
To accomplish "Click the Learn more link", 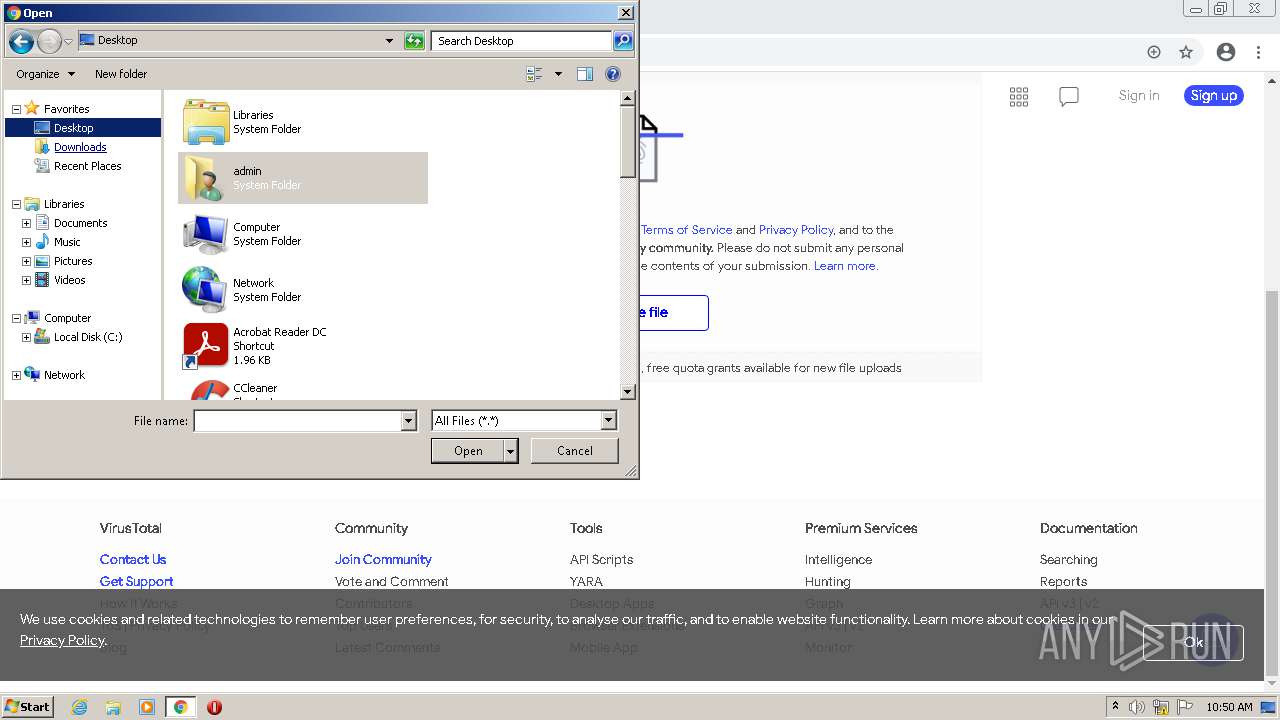I will 845,266.
